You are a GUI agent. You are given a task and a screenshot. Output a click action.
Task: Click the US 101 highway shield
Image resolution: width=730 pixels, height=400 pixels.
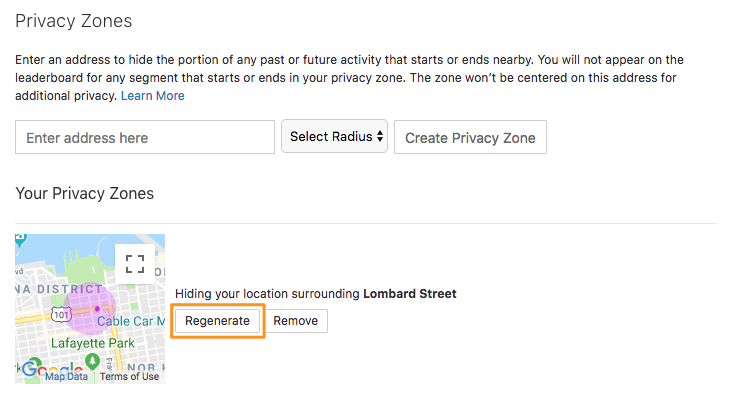pyautogui.click(x=61, y=315)
